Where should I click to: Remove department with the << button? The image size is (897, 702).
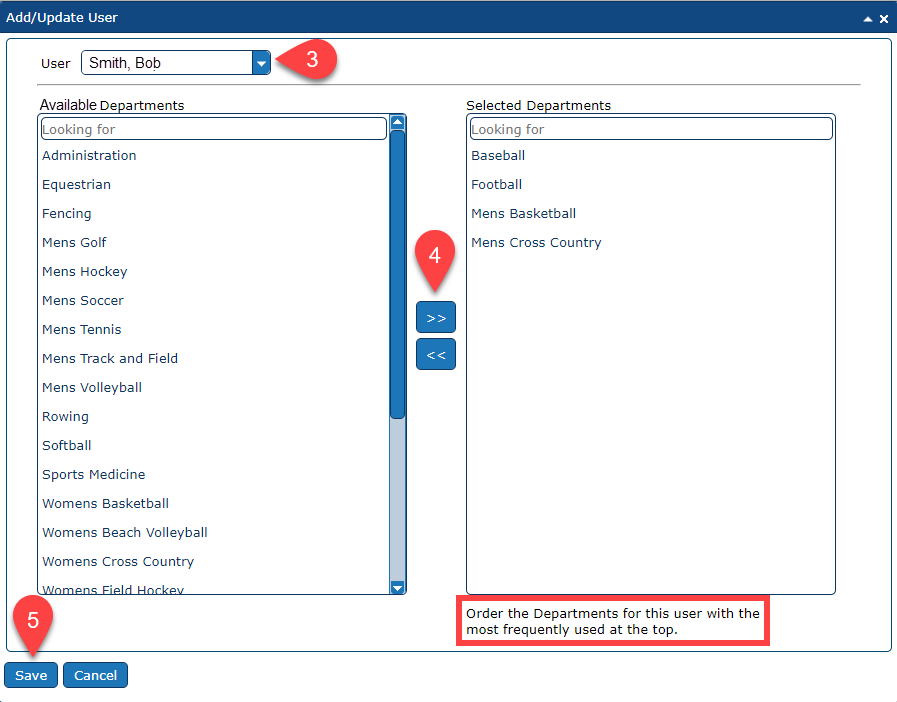click(436, 355)
